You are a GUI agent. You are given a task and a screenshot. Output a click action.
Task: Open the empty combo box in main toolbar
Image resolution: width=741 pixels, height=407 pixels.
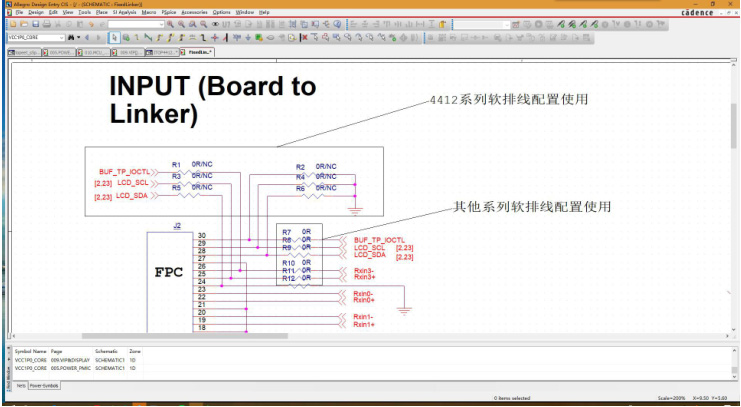pos(136,24)
